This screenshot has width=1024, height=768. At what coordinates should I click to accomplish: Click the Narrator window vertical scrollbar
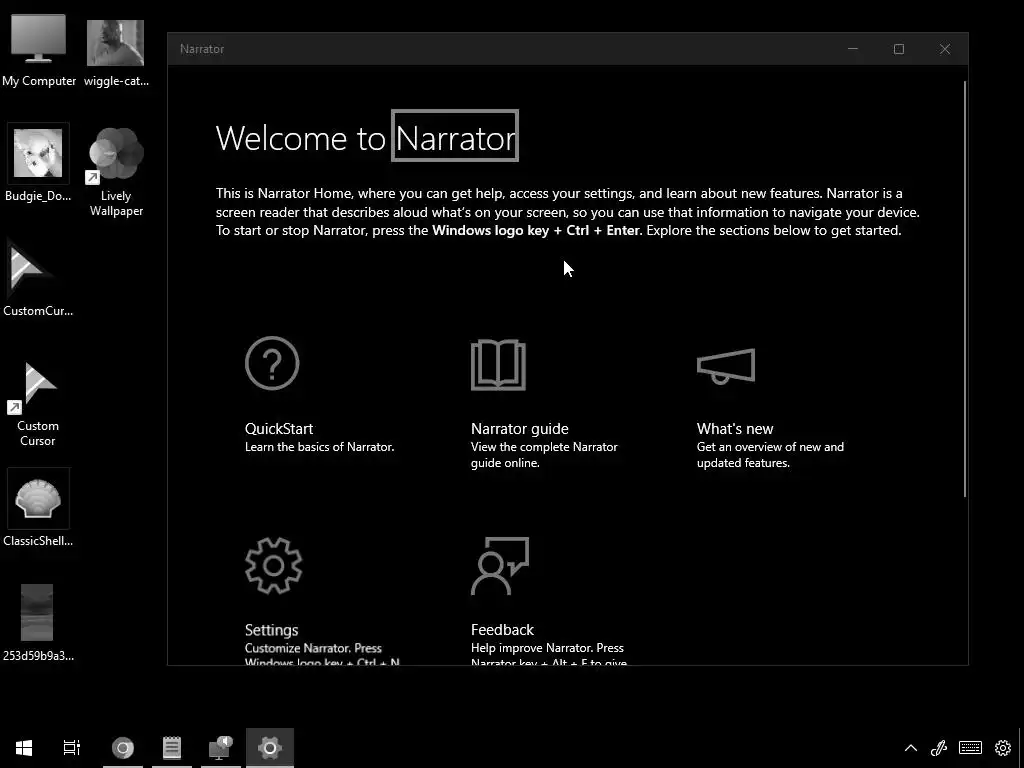[x=965, y=289]
